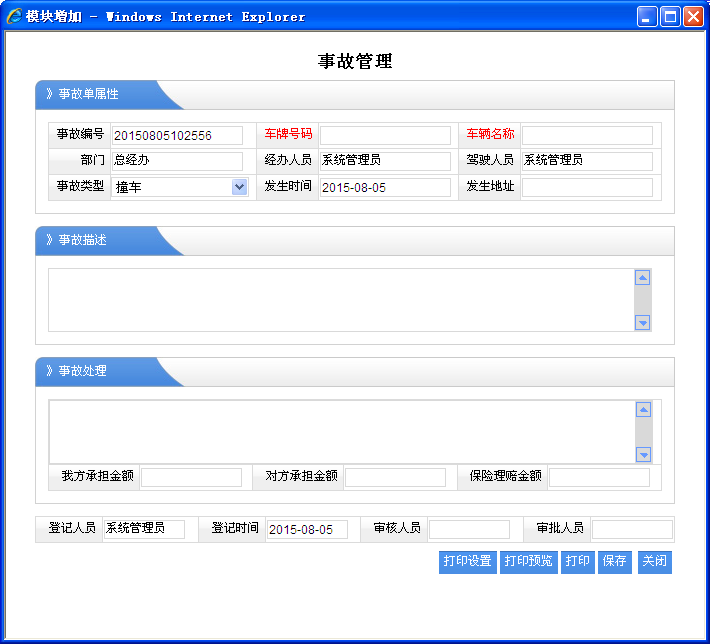Click the 打印设置 button
Screen dimensions: 710x644
[467, 562]
